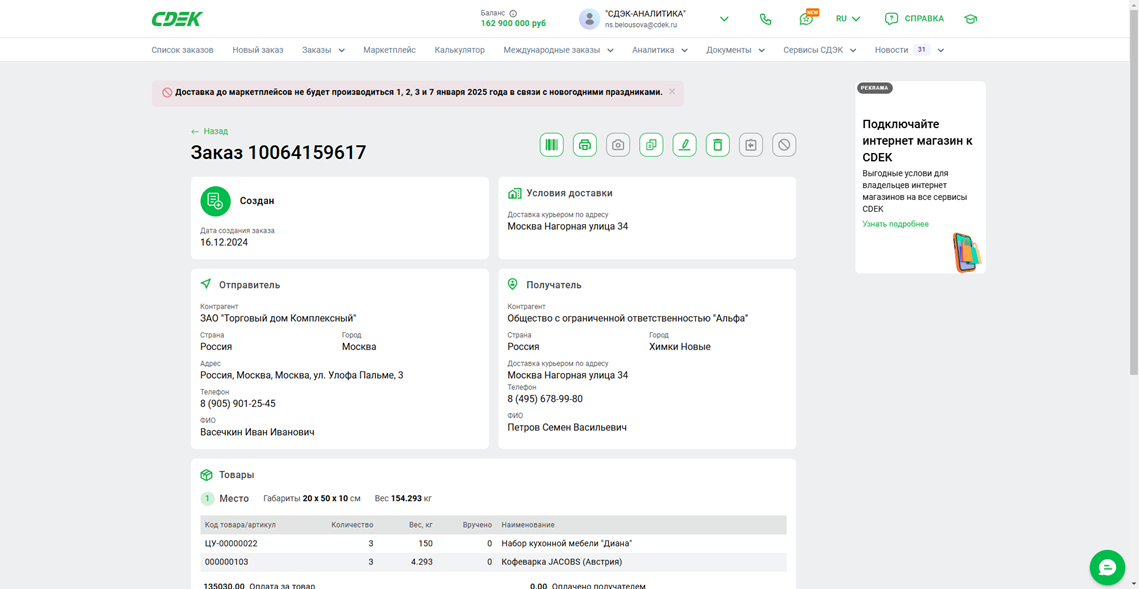This screenshot has height=589, width=1139.
Task: Open Узнать подробнее in the promo panel
Action: pyautogui.click(x=893, y=223)
